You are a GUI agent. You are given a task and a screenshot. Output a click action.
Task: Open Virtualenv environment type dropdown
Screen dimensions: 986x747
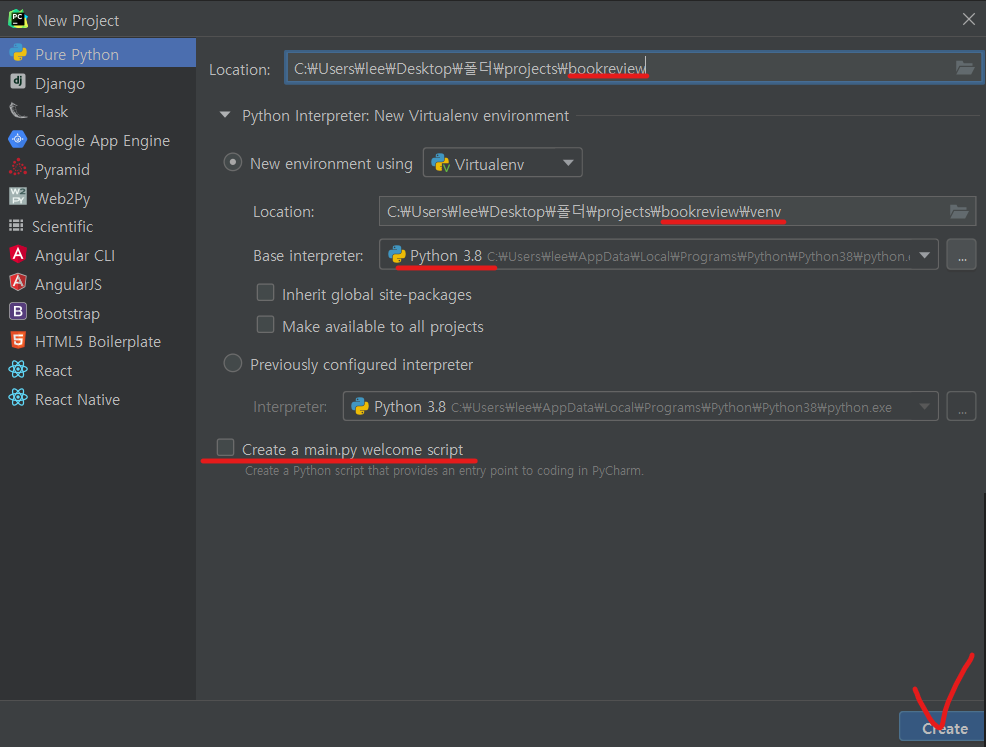point(502,163)
